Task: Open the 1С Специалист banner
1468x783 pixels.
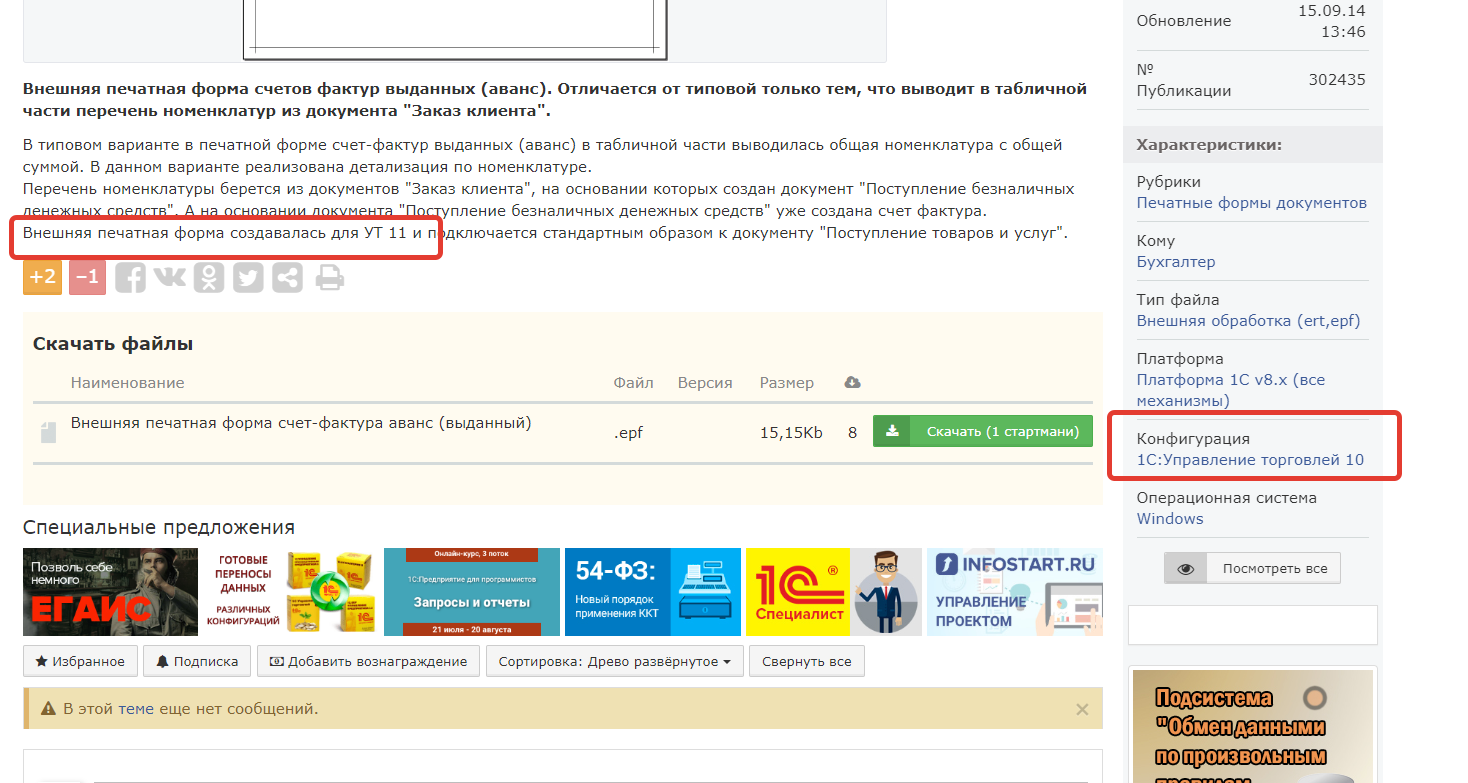Action: 834,592
